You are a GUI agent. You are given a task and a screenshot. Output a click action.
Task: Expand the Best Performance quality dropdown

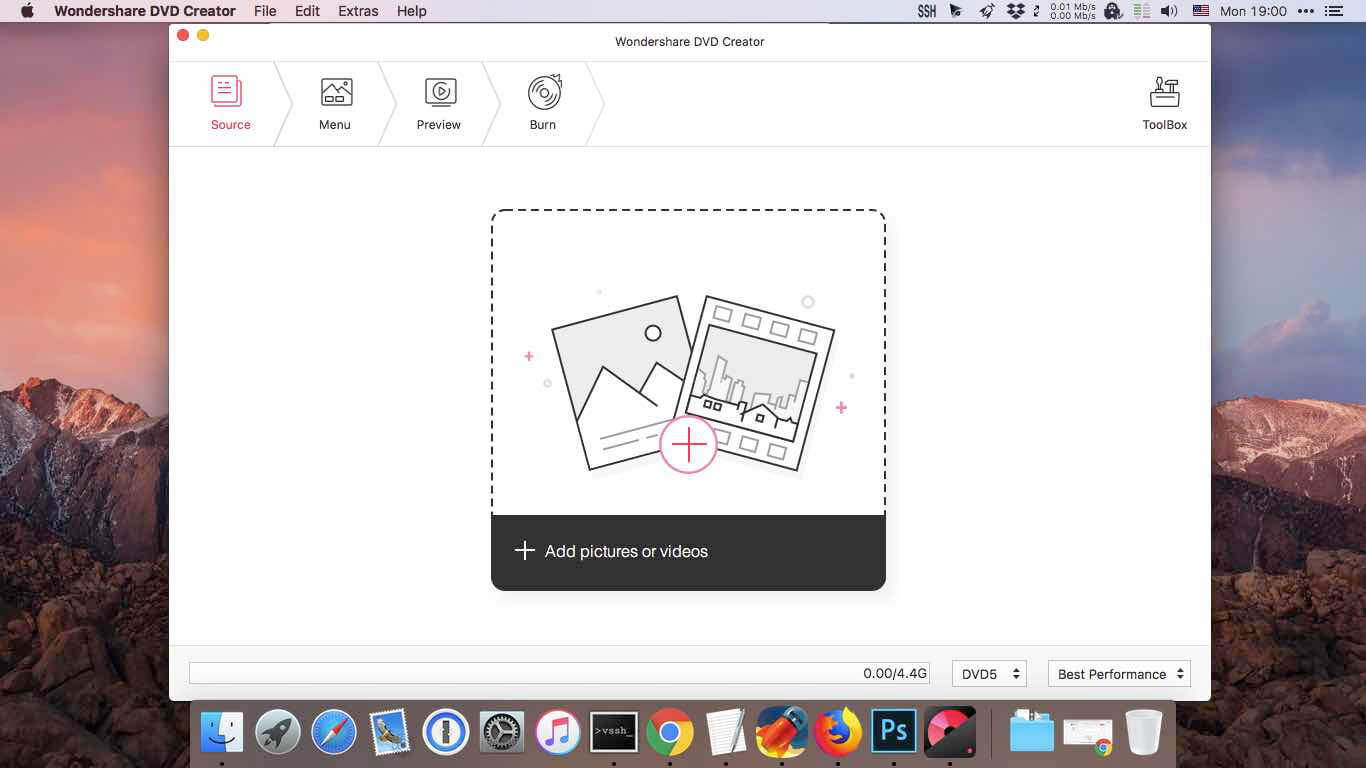(1118, 673)
